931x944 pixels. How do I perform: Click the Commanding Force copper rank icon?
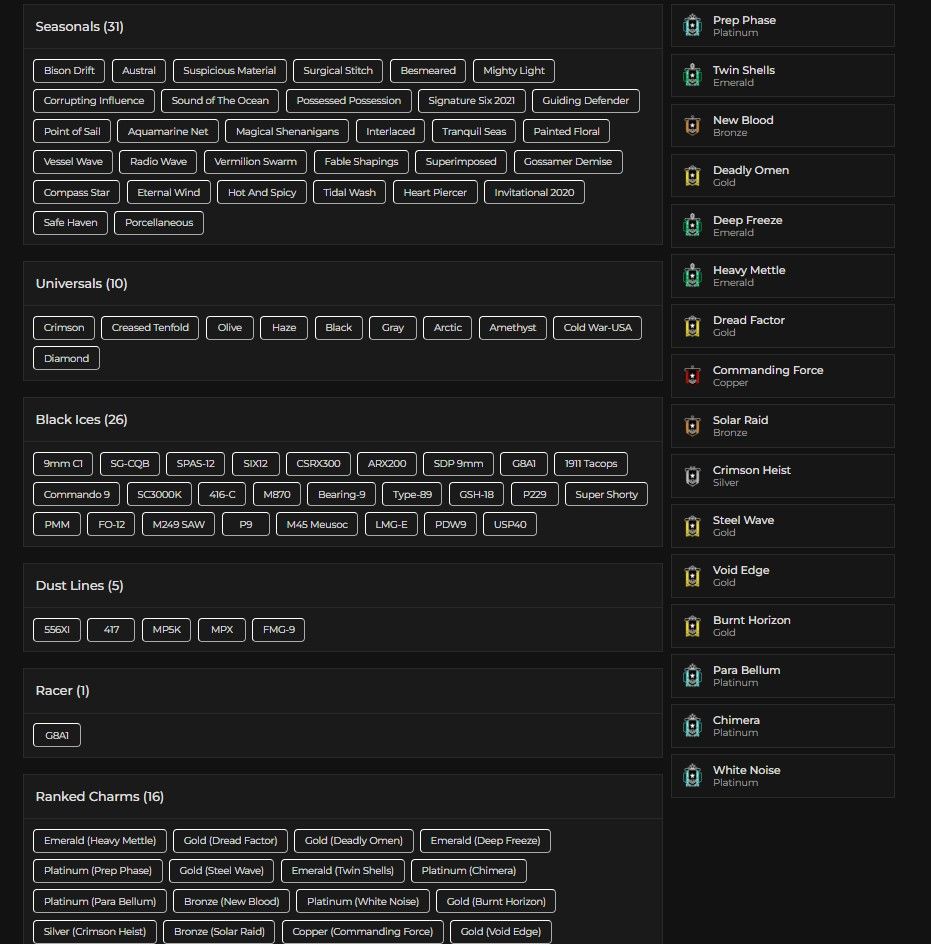point(693,376)
